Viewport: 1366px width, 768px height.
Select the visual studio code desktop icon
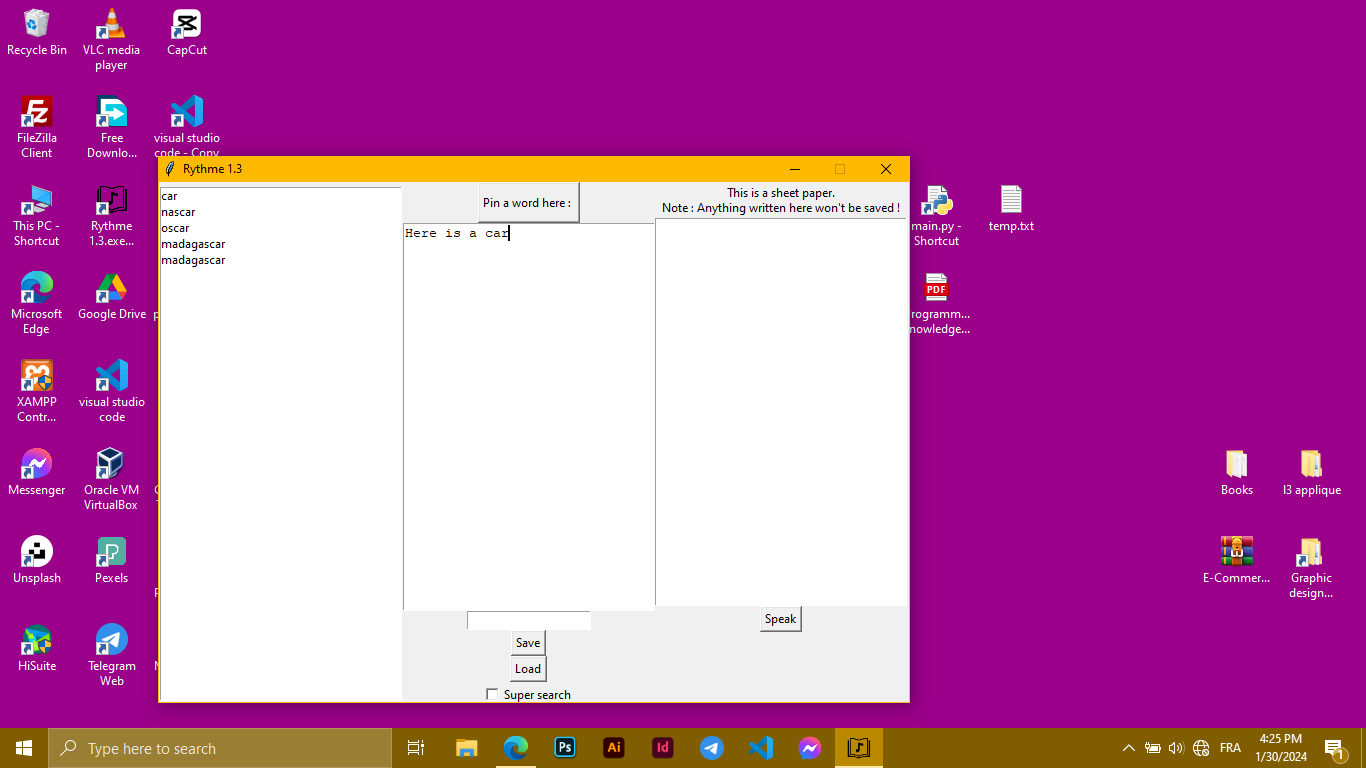[x=111, y=391]
